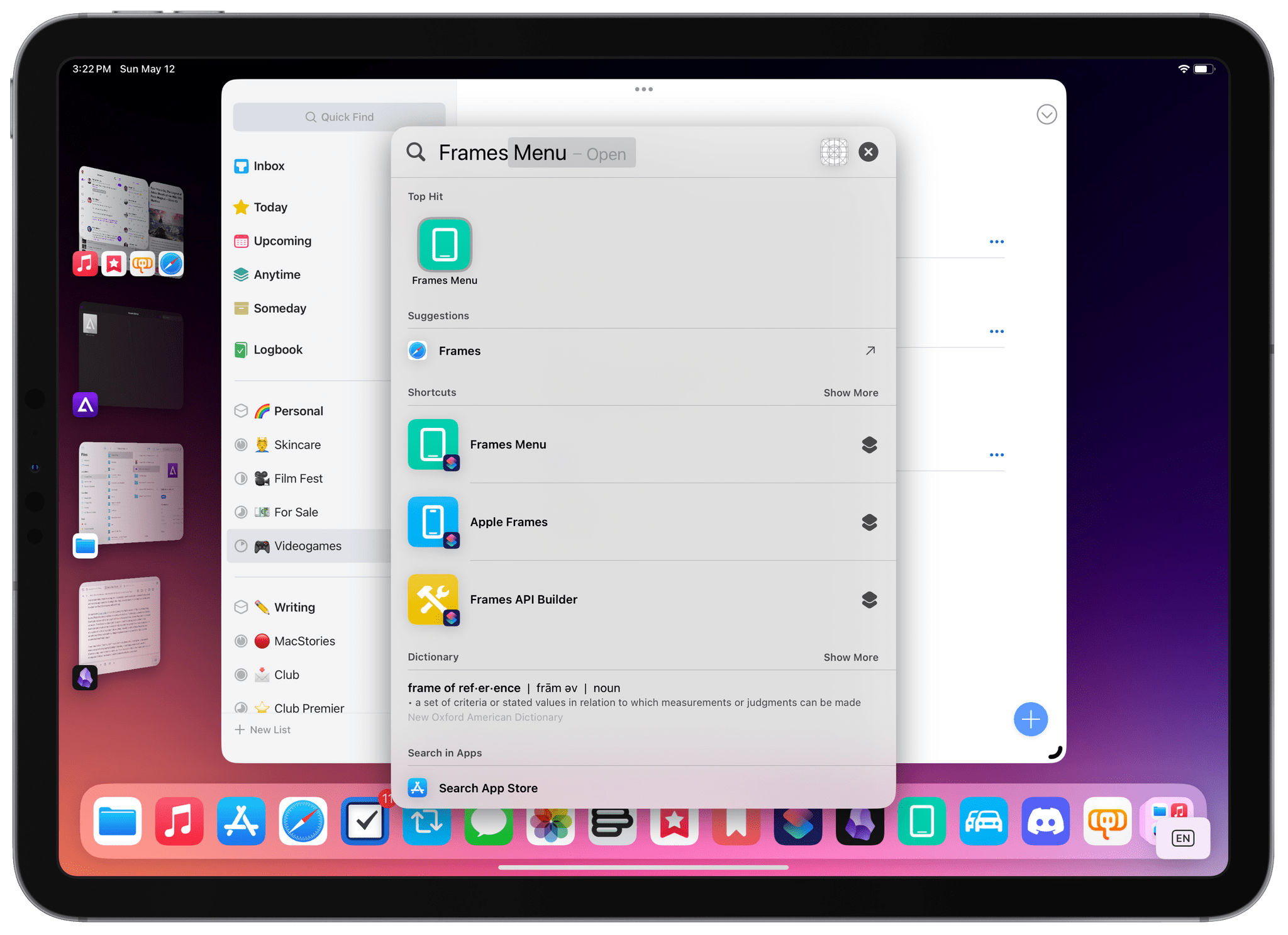The width and height of the screenshot is (1288, 935).
Task: Click the Spotlight magnifying glass icon
Action: pos(416,152)
